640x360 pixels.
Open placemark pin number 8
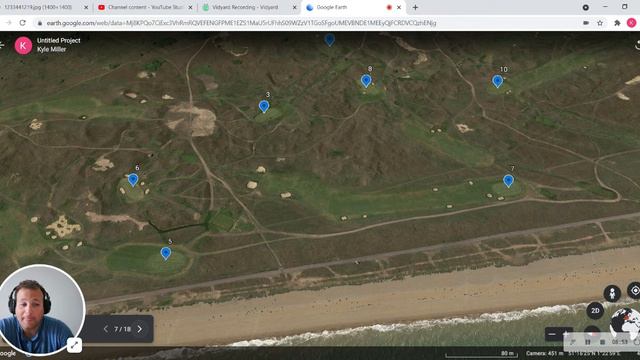click(366, 81)
